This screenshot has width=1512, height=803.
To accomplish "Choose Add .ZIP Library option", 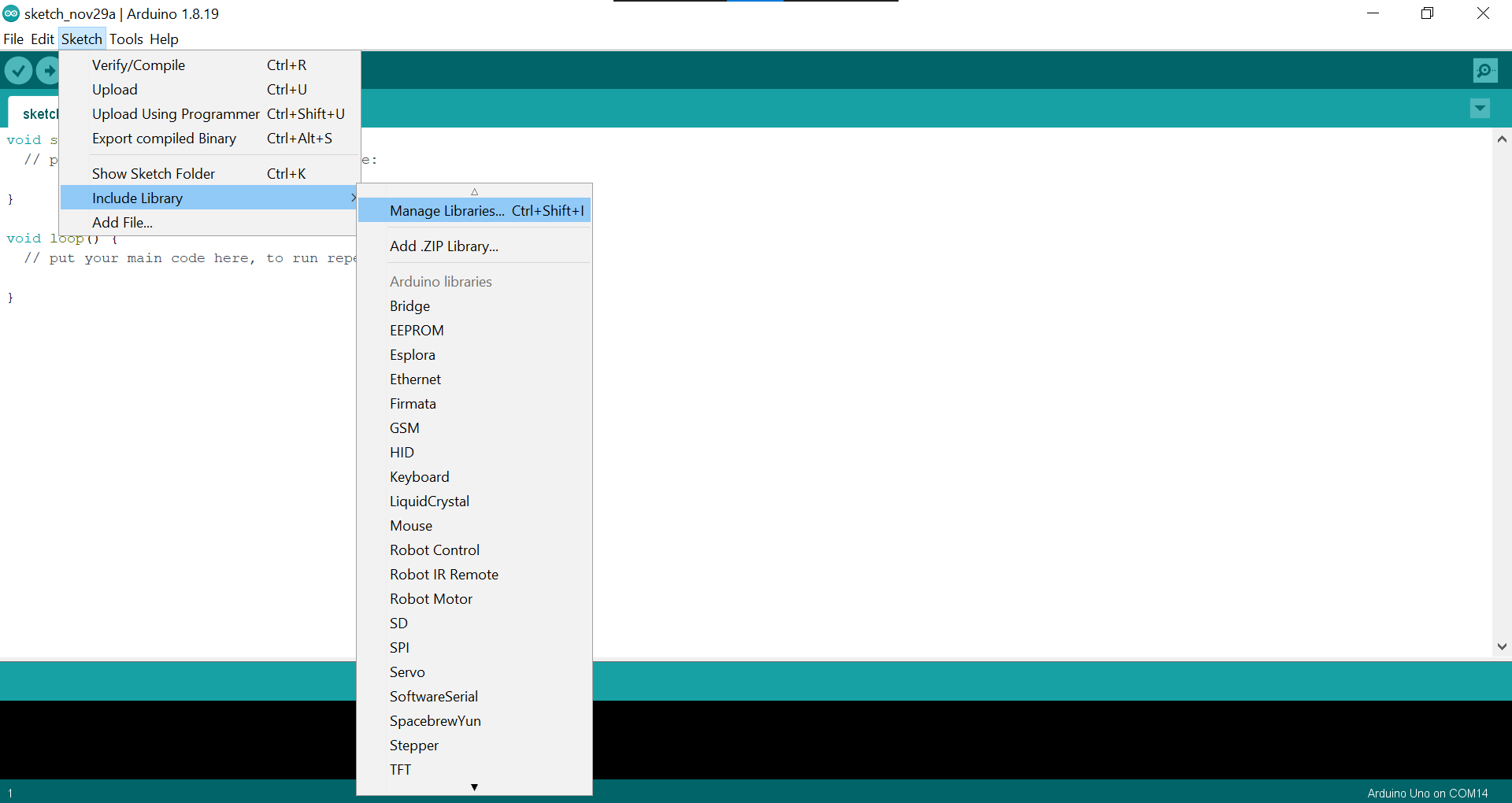I will coord(443,246).
